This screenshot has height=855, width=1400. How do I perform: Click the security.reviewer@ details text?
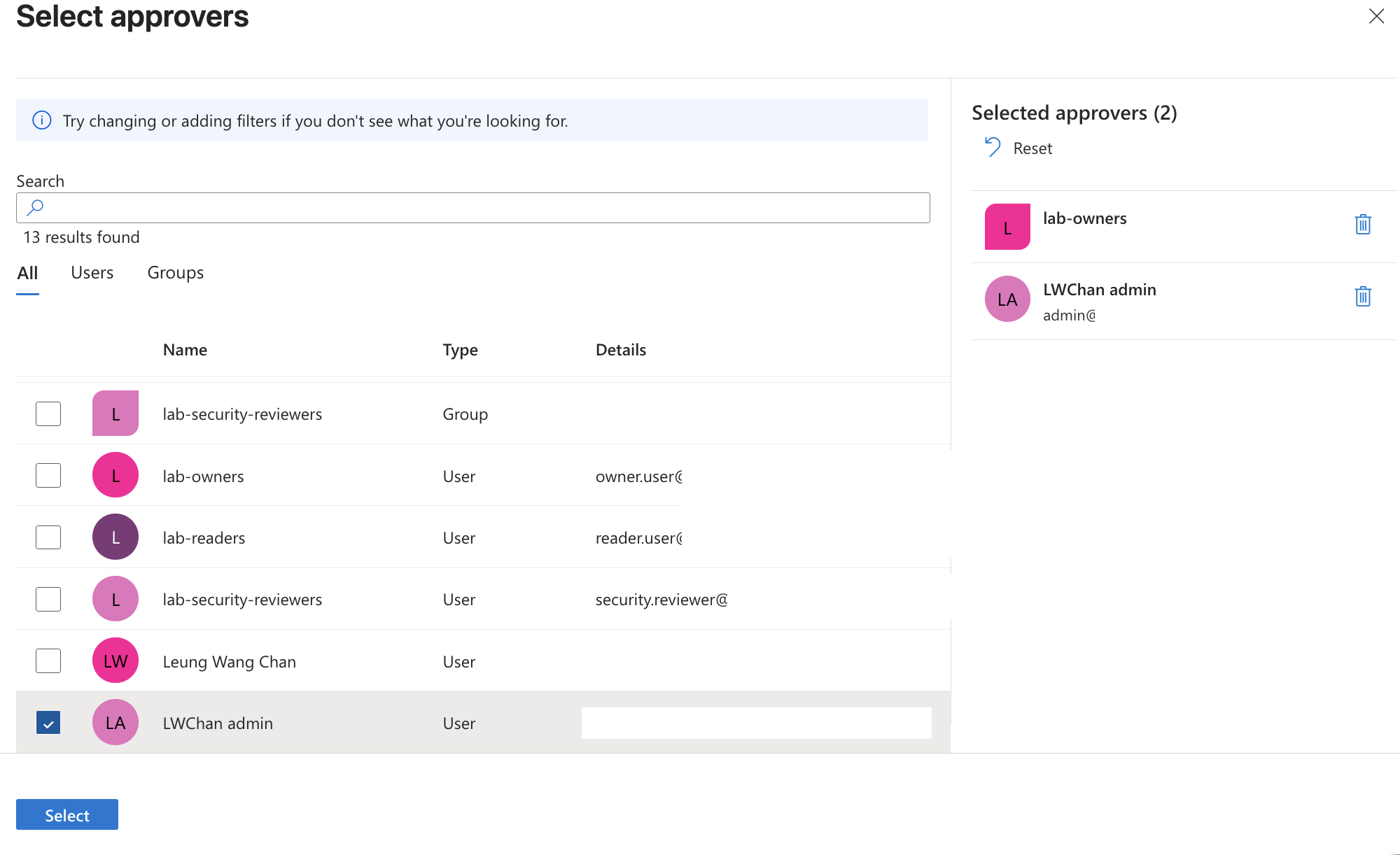coord(661,600)
